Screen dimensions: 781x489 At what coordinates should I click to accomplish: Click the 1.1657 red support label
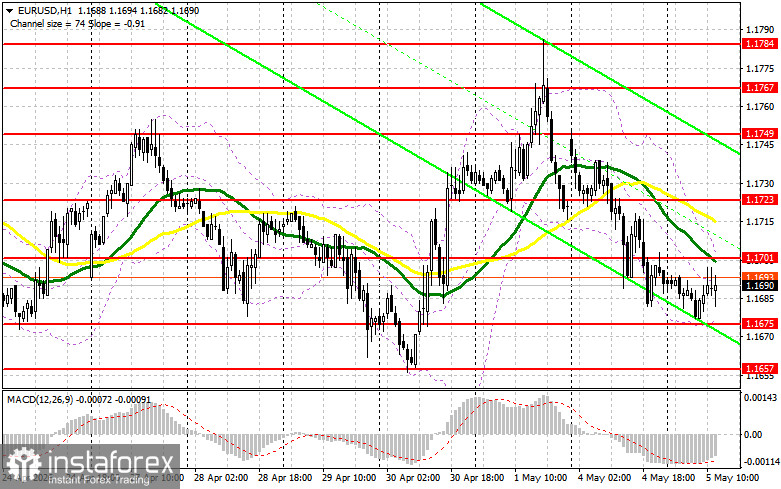tap(760, 368)
